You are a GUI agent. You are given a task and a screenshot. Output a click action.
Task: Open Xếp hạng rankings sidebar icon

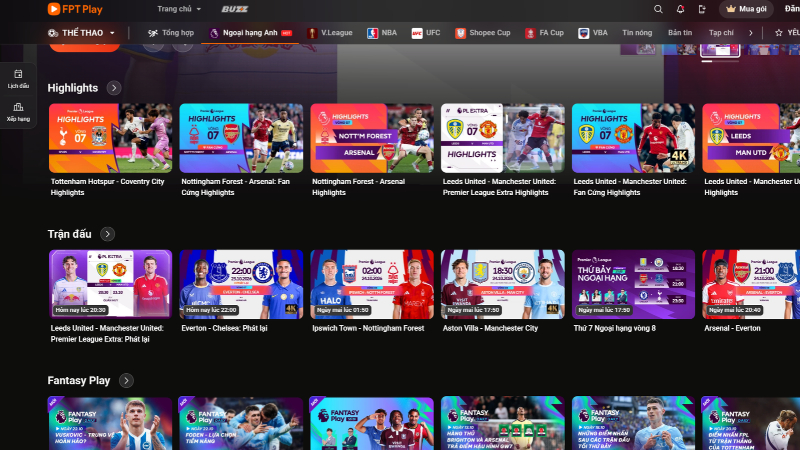(18, 112)
